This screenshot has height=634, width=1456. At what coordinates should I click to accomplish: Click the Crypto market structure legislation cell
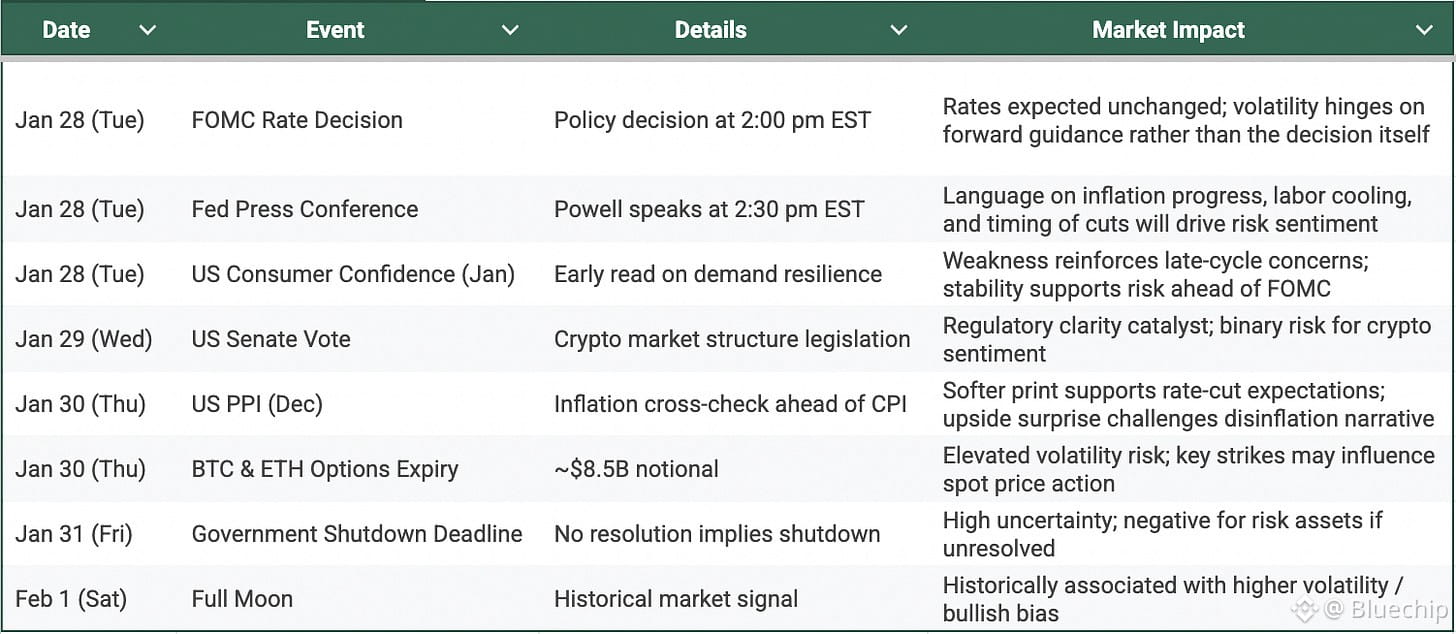click(x=732, y=339)
